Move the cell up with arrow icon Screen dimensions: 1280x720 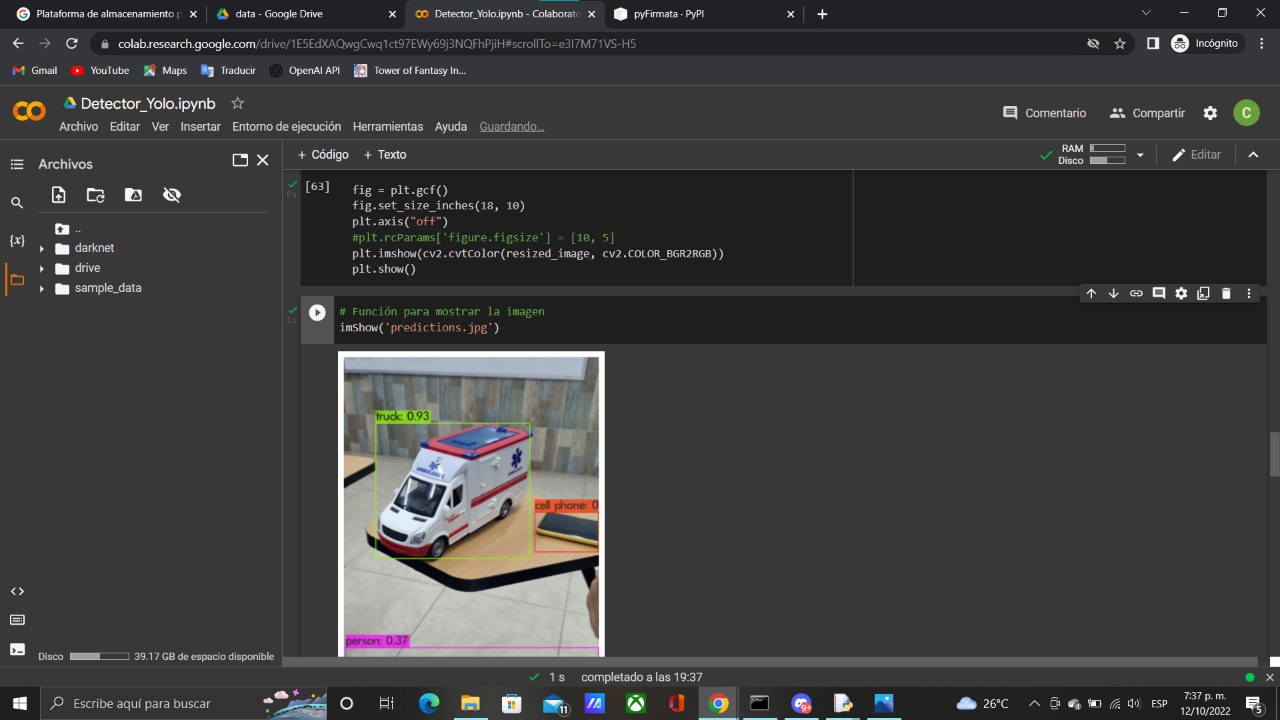(x=1091, y=293)
